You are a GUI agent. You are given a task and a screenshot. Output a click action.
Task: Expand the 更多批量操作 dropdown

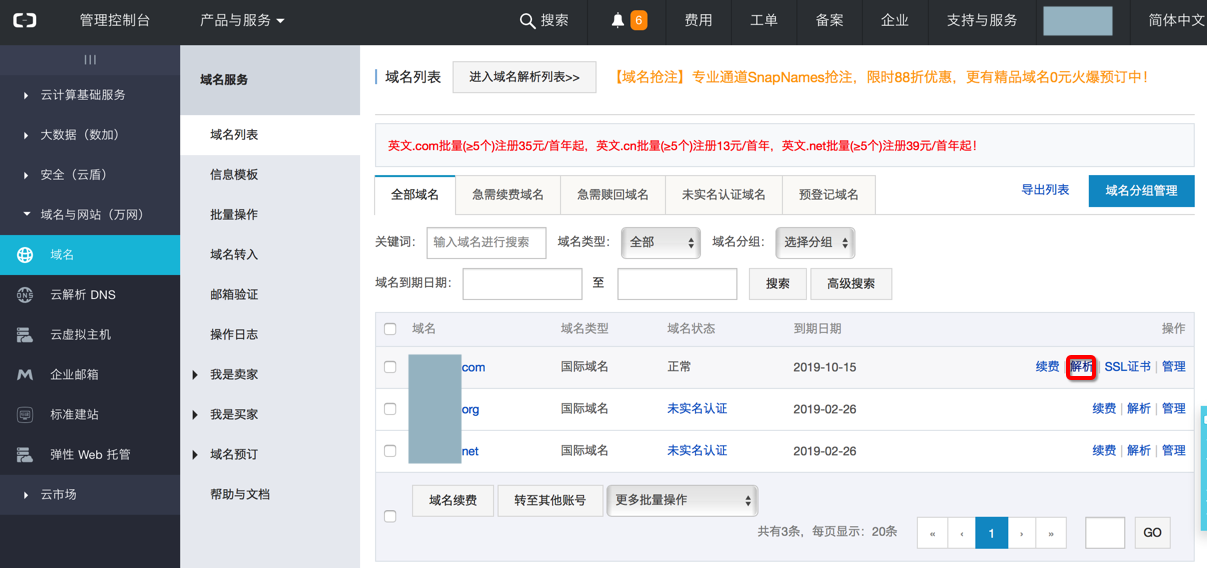pos(682,500)
